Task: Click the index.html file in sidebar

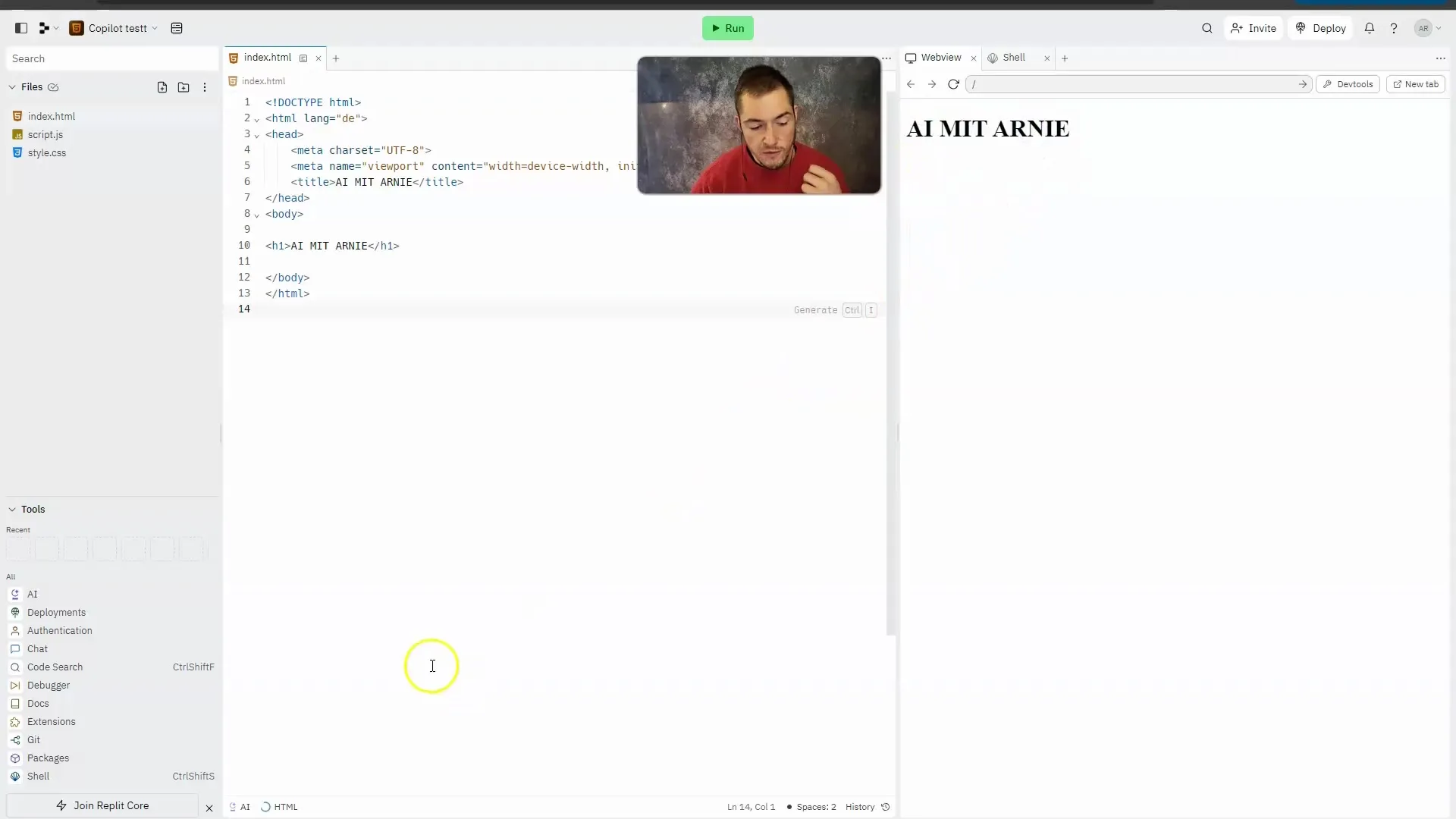Action: [x=52, y=116]
